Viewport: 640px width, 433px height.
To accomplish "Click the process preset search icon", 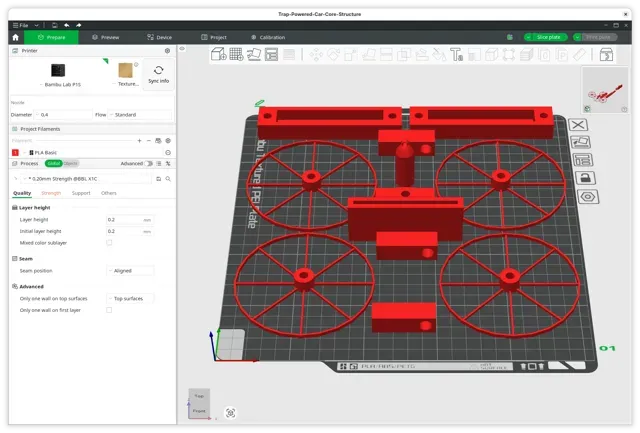I will 168,179.
